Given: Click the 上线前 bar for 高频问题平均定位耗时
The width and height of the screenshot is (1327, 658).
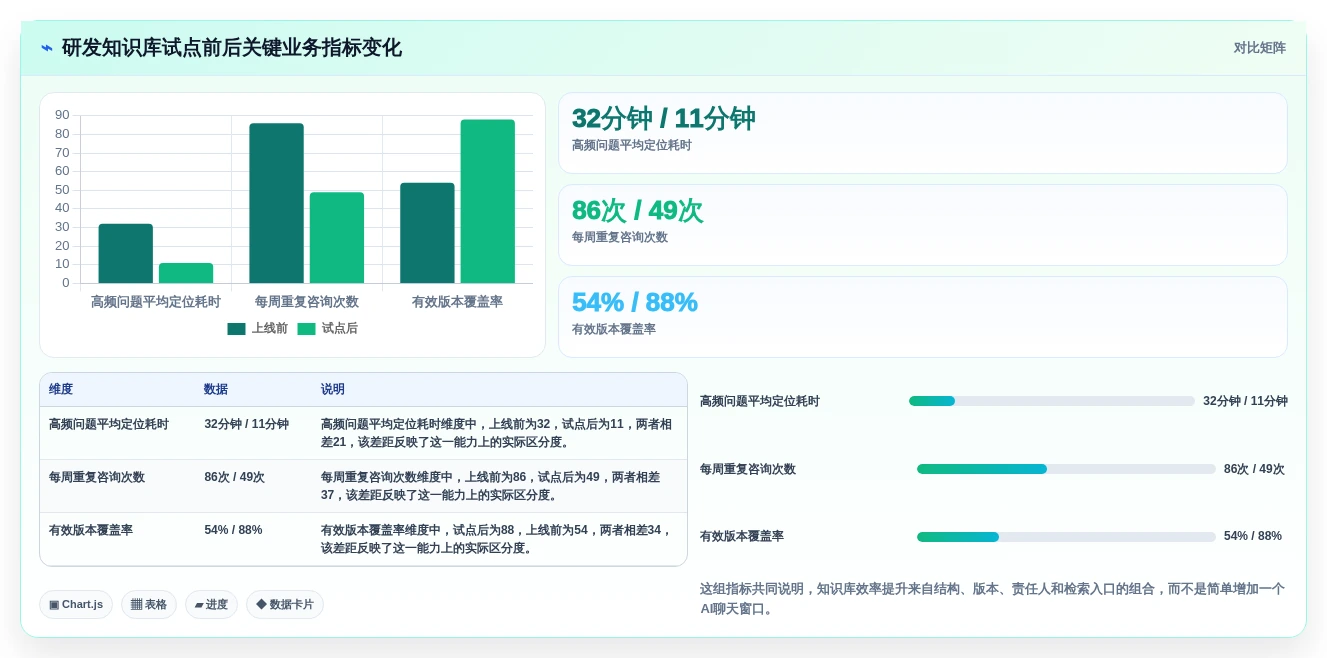Looking at the screenshot, I should click(126, 253).
